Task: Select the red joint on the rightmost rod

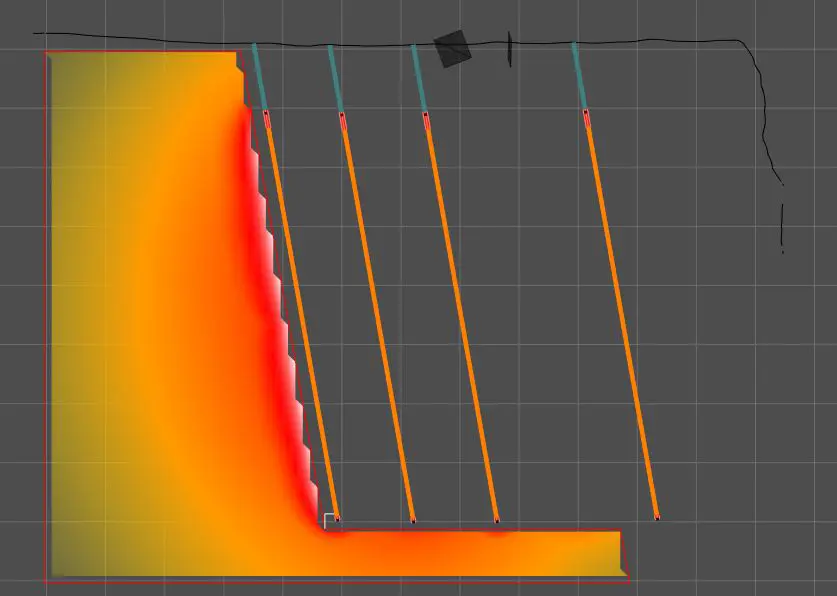Action: point(586,120)
